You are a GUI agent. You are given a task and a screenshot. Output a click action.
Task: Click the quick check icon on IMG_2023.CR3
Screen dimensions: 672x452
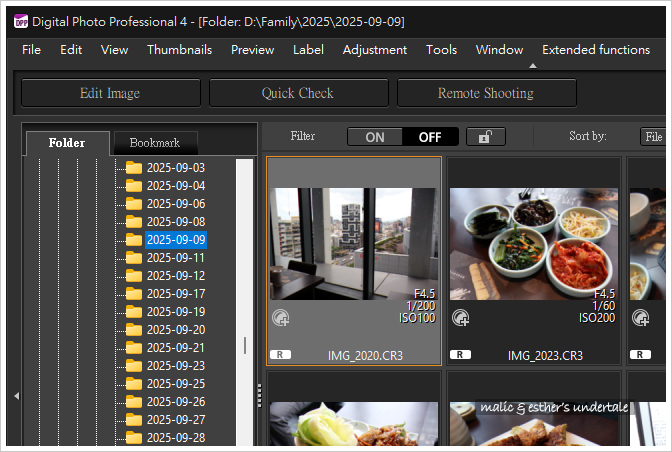461,318
